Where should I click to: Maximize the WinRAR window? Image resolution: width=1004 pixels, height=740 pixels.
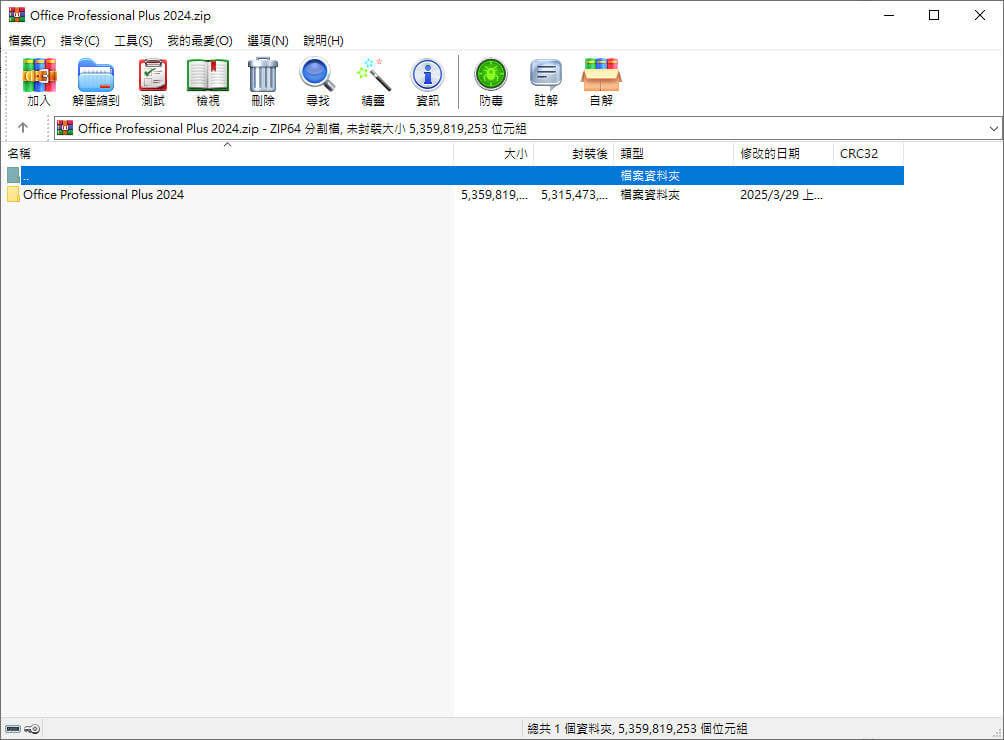click(x=934, y=15)
